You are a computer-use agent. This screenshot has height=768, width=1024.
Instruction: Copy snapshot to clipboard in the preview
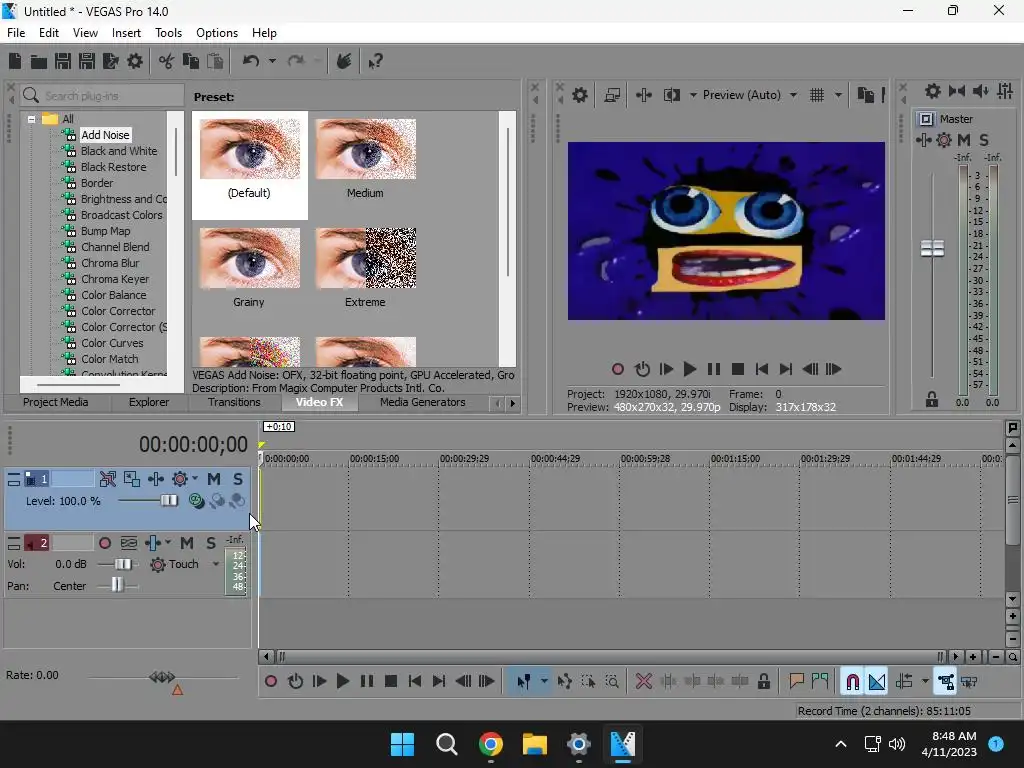tap(865, 95)
